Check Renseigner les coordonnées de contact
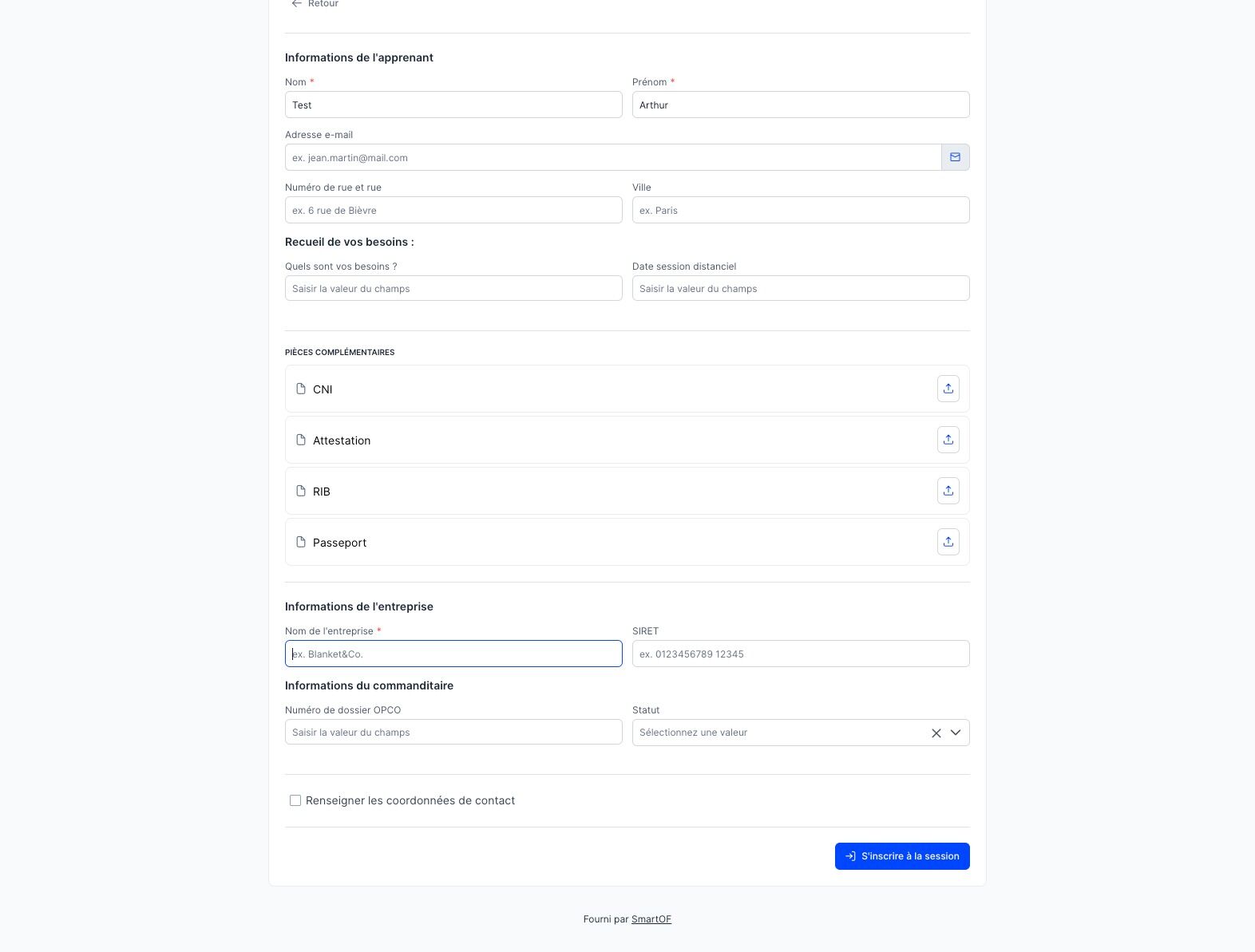 tap(295, 800)
